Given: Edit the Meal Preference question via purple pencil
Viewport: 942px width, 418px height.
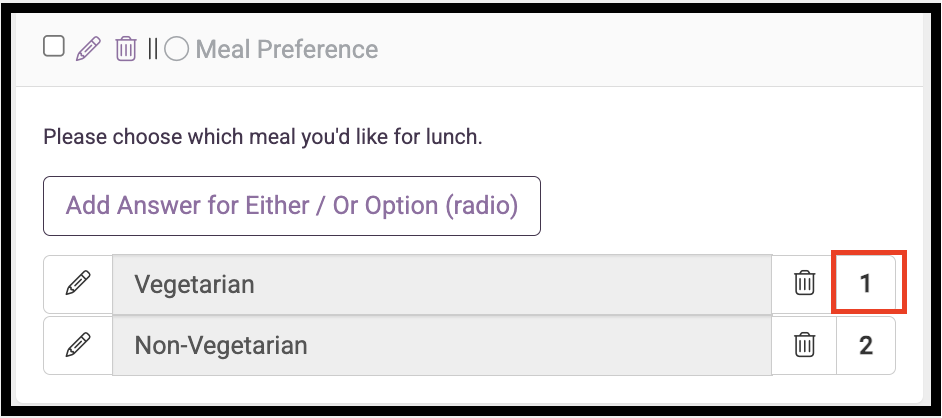Looking at the screenshot, I should 88,48.
